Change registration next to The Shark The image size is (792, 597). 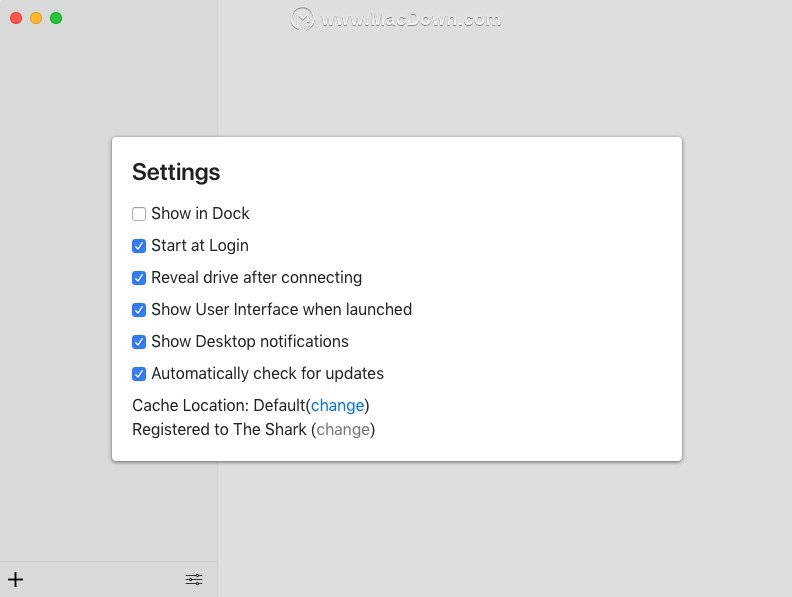point(343,429)
